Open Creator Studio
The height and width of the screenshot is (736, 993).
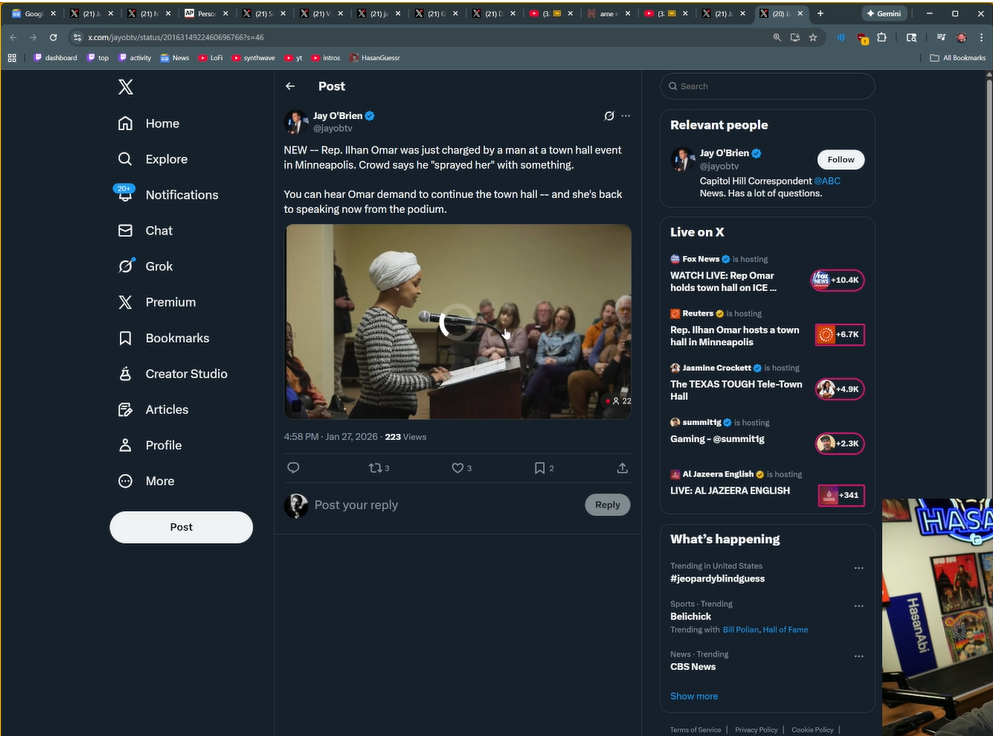(x=173, y=374)
